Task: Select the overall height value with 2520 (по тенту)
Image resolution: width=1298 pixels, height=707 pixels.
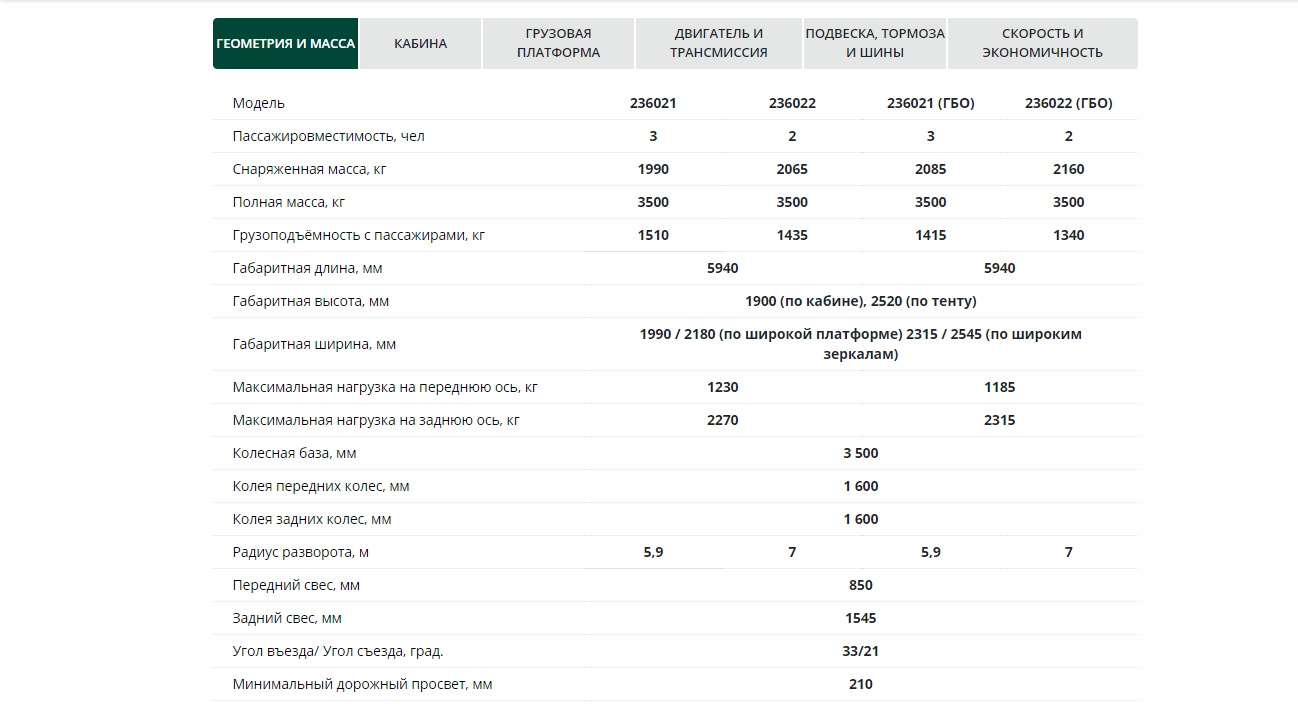Action: [x=860, y=301]
